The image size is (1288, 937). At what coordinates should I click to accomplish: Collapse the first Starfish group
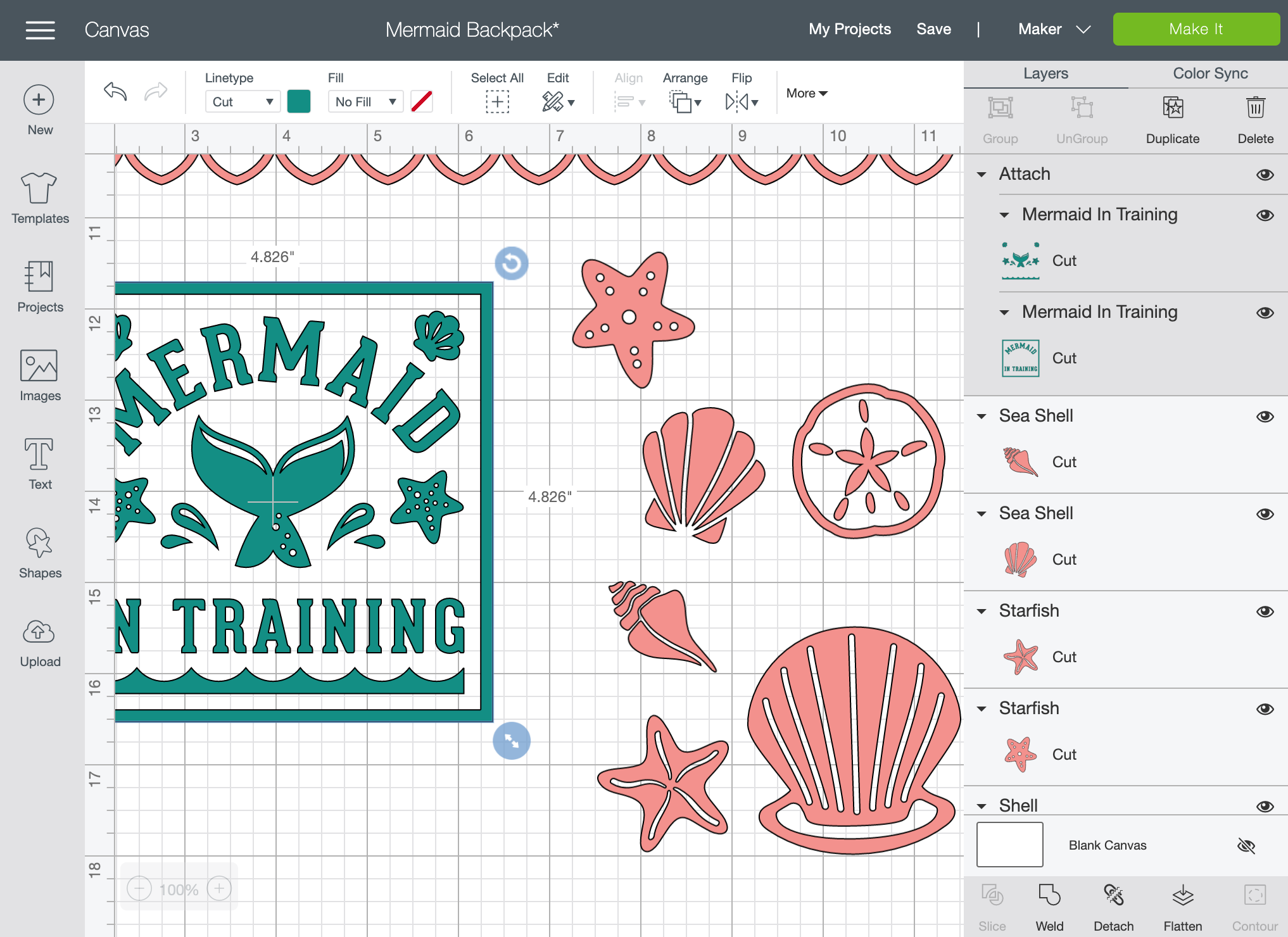point(982,612)
